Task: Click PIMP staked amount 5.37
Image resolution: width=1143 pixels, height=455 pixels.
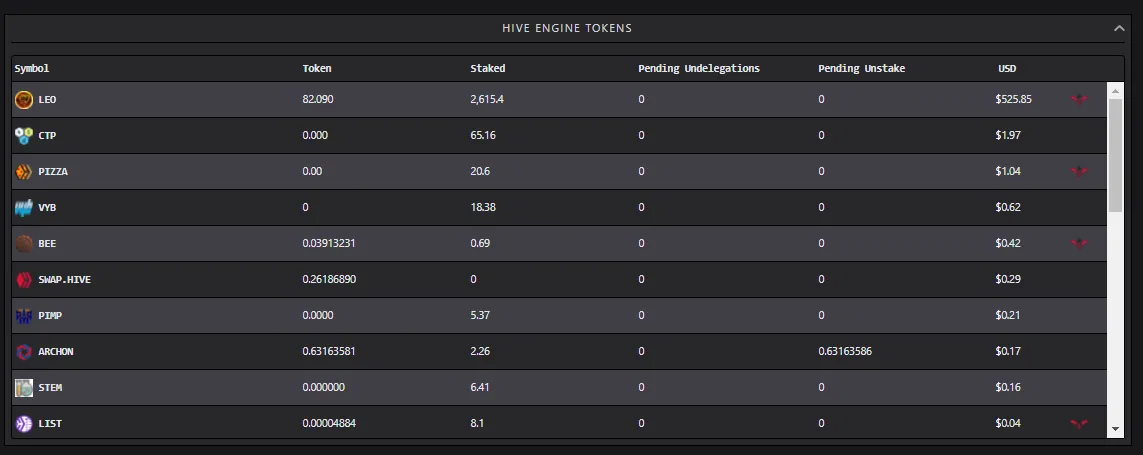Action: click(x=480, y=315)
